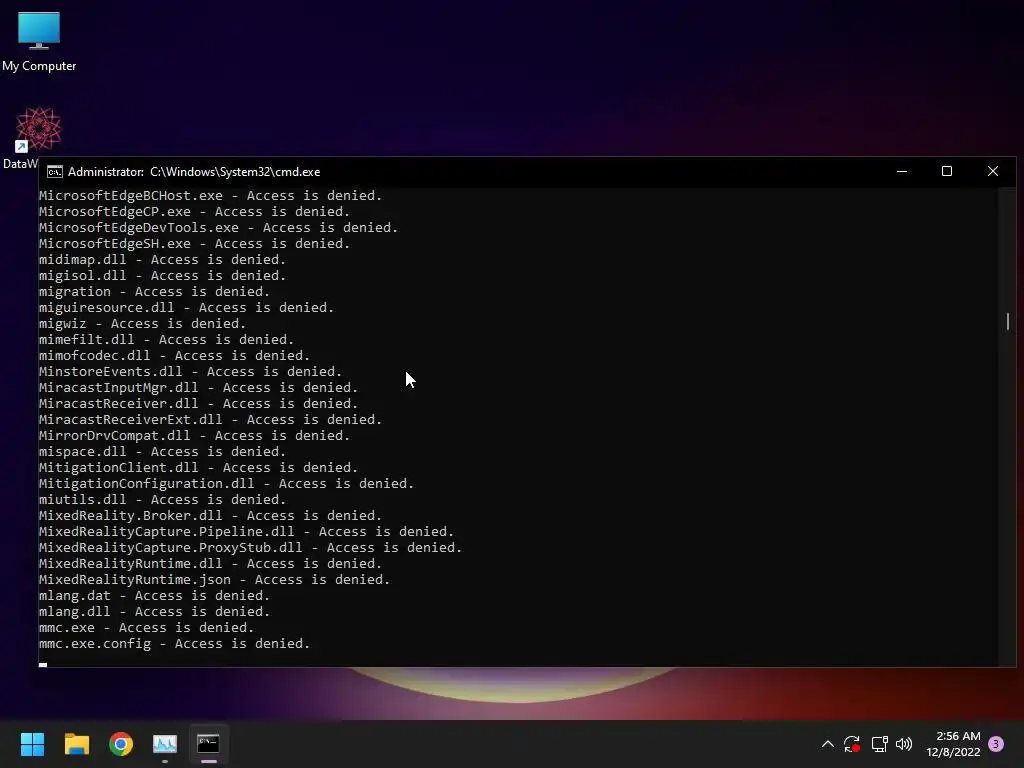This screenshot has height=768, width=1024.
Task: Click the line mlang.dat - Access is denied.
Action: tap(154, 596)
